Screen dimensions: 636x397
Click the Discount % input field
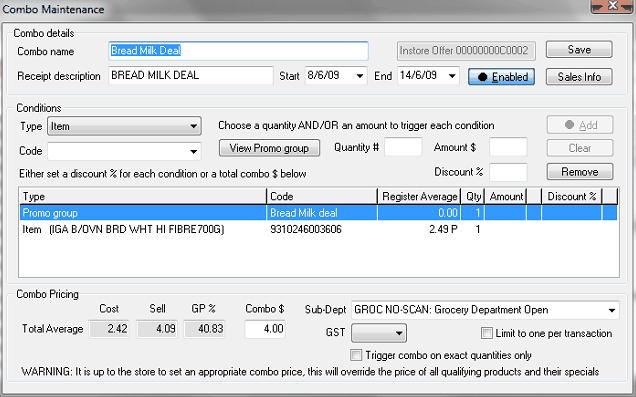coord(508,172)
